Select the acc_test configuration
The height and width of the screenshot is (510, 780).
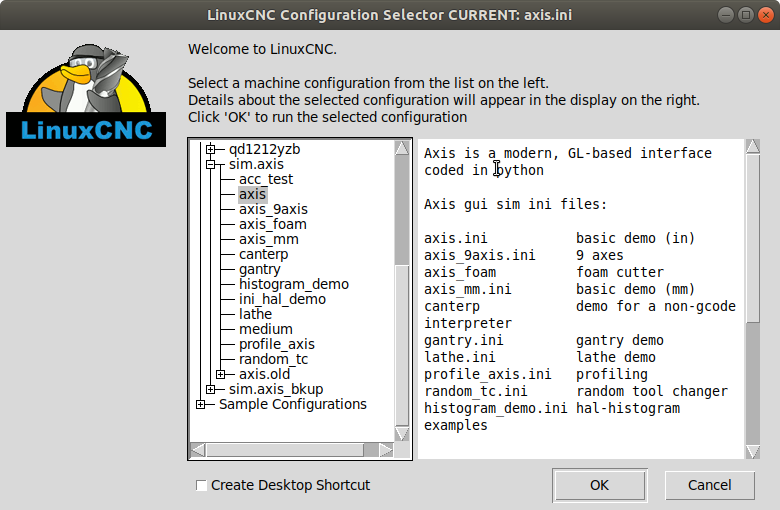[266, 179]
